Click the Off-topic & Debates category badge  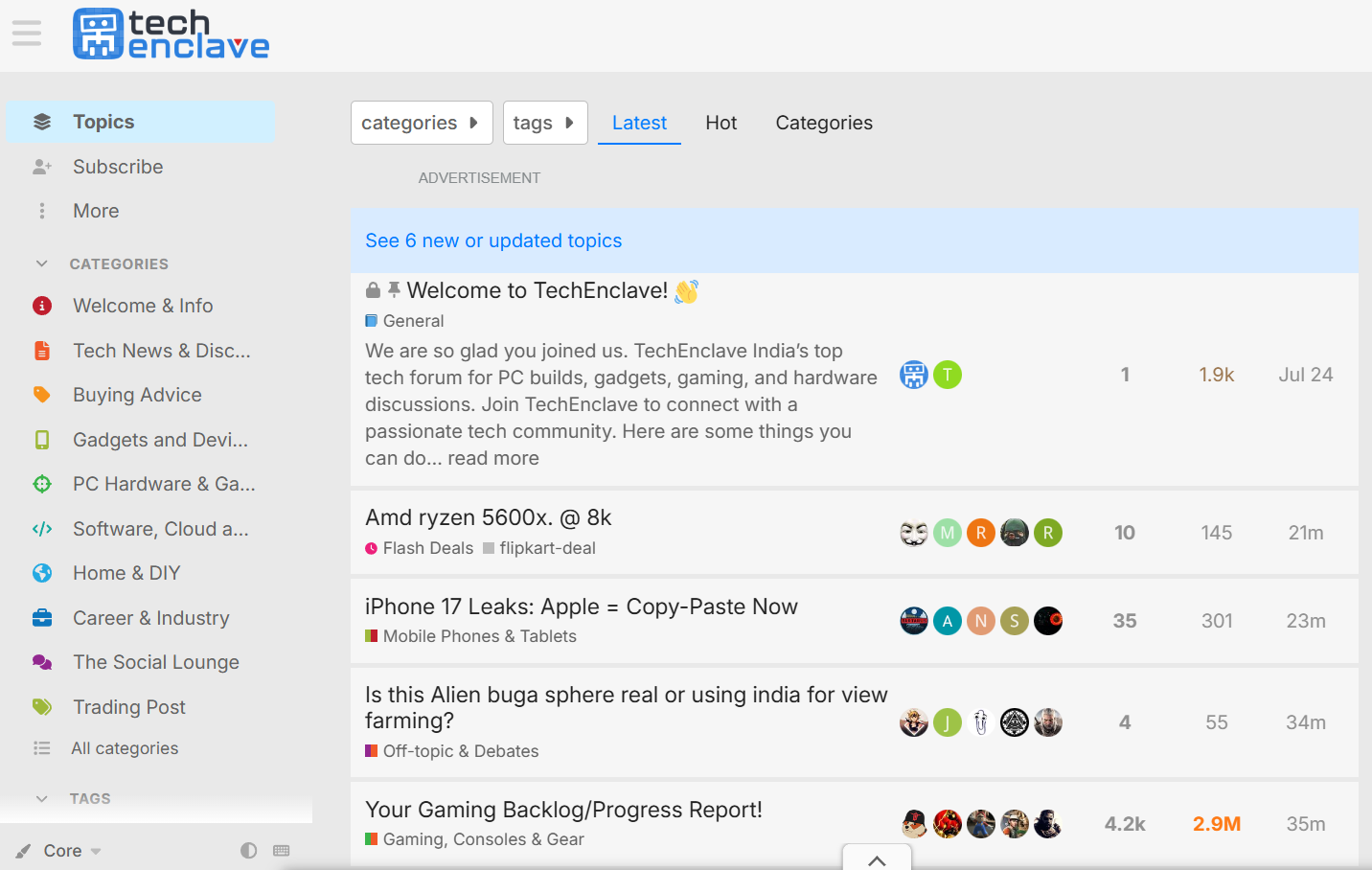point(452,751)
